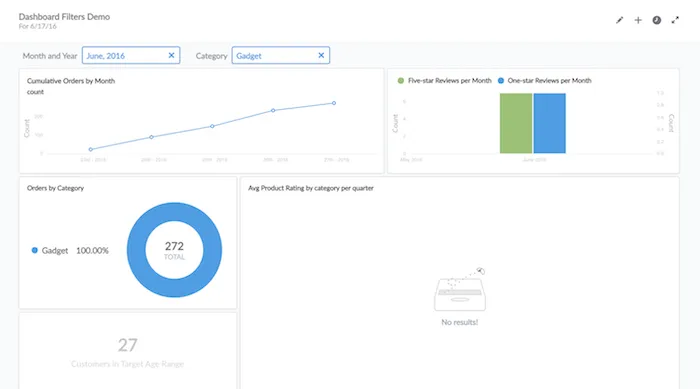Toggle the Five-star Reviews per Month legend
The height and width of the screenshot is (389, 700).
click(x=444, y=80)
